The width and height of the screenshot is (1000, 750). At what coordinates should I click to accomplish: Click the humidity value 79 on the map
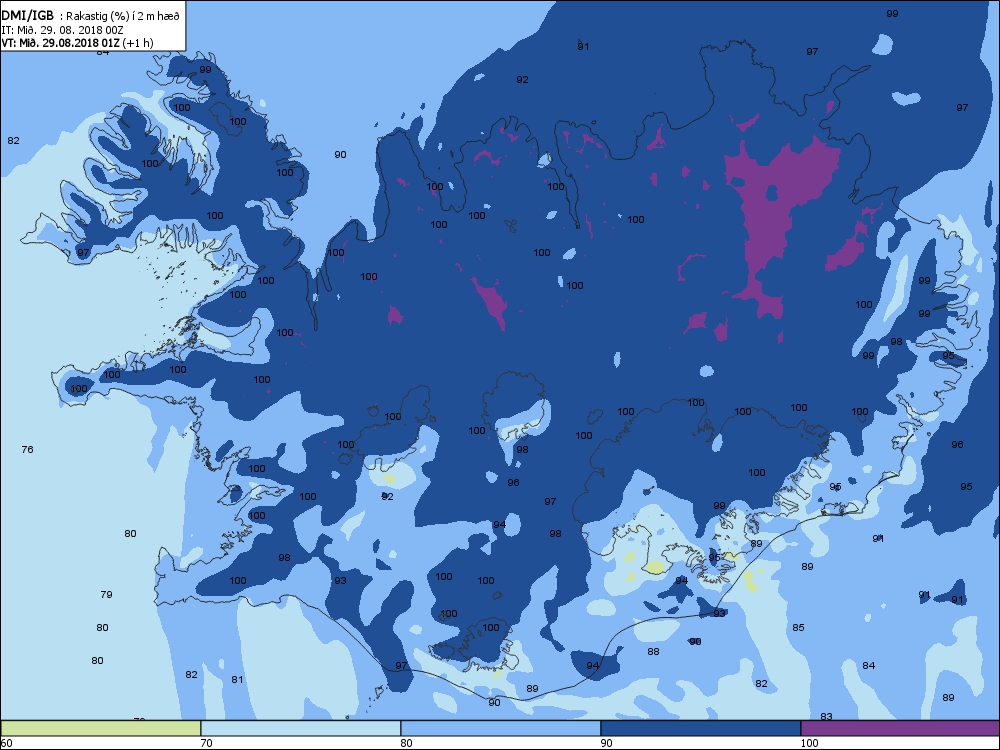[107, 594]
